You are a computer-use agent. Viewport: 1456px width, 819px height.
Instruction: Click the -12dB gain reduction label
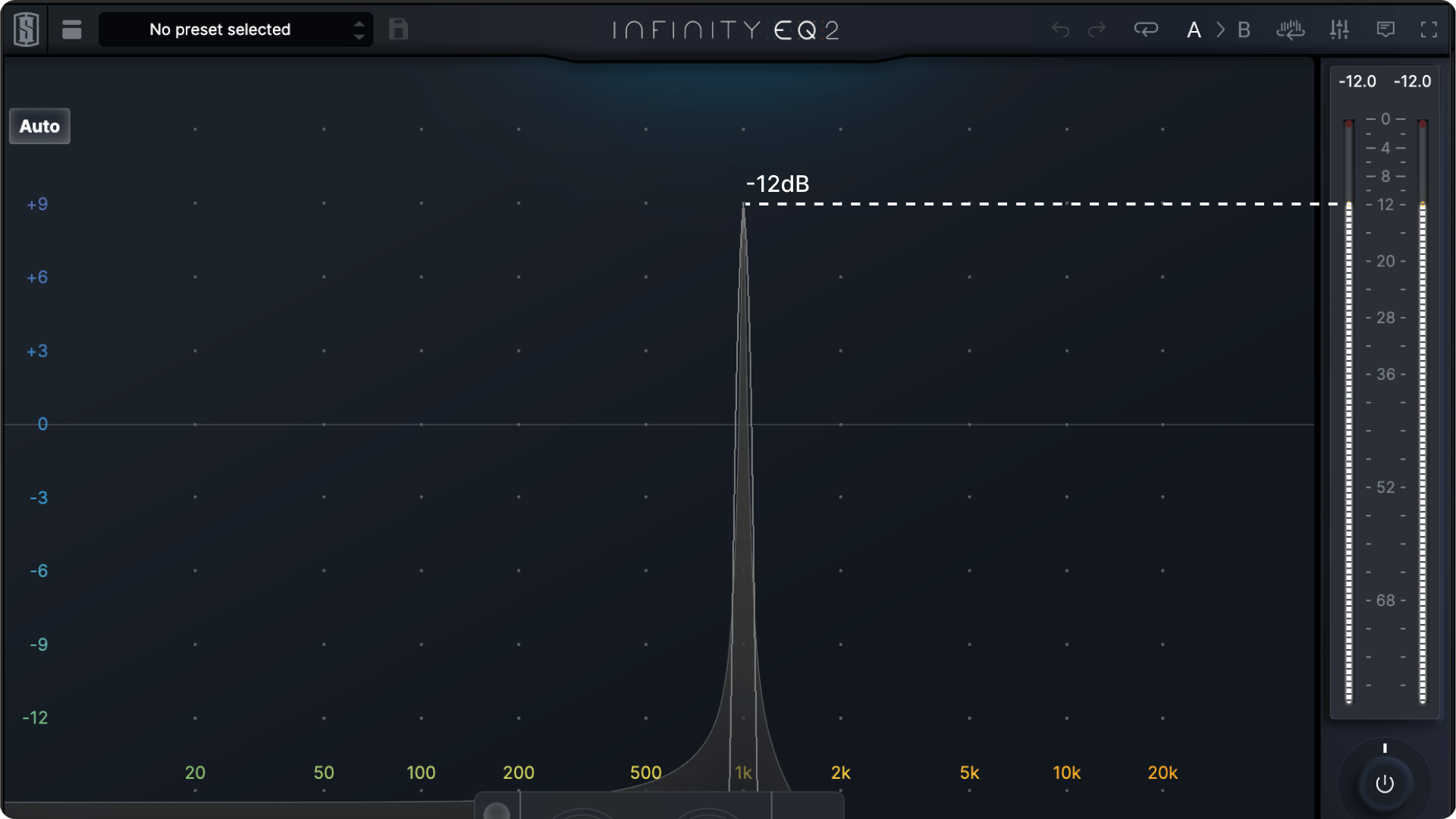[777, 184]
